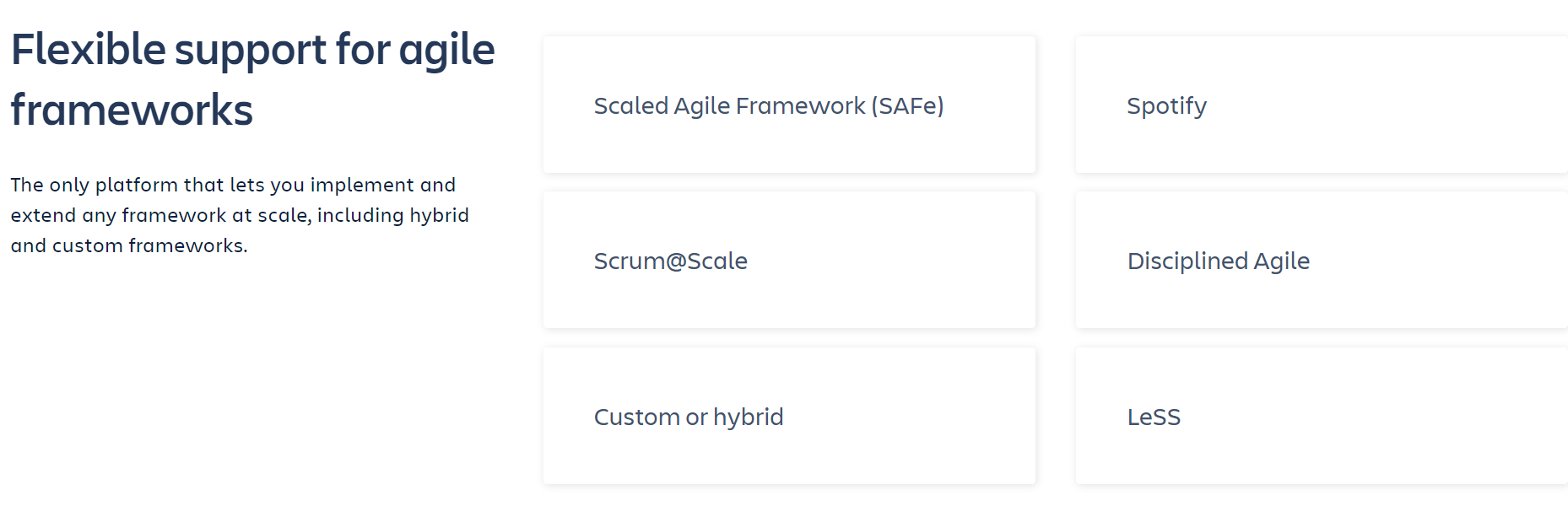This screenshot has height=517, width=1568.
Task: View the Spotify model details
Action: click(x=1322, y=105)
